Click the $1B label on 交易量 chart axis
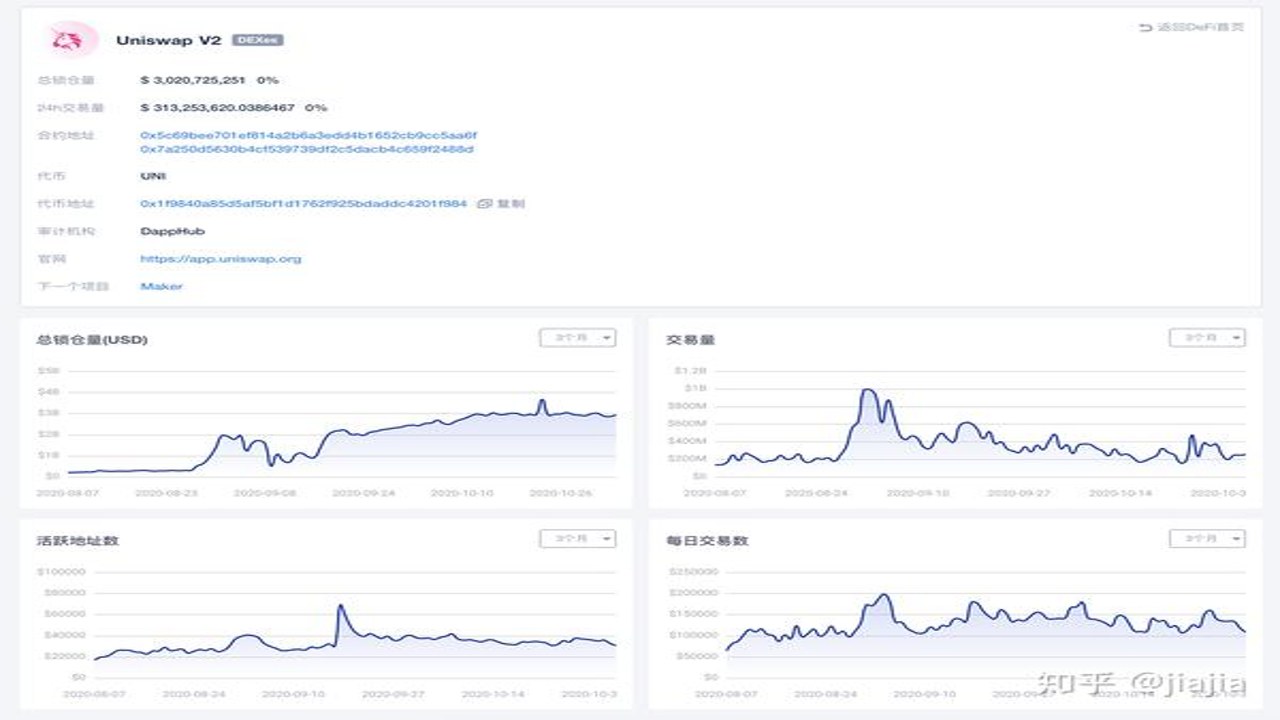The width and height of the screenshot is (1280, 720). [x=696, y=387]
